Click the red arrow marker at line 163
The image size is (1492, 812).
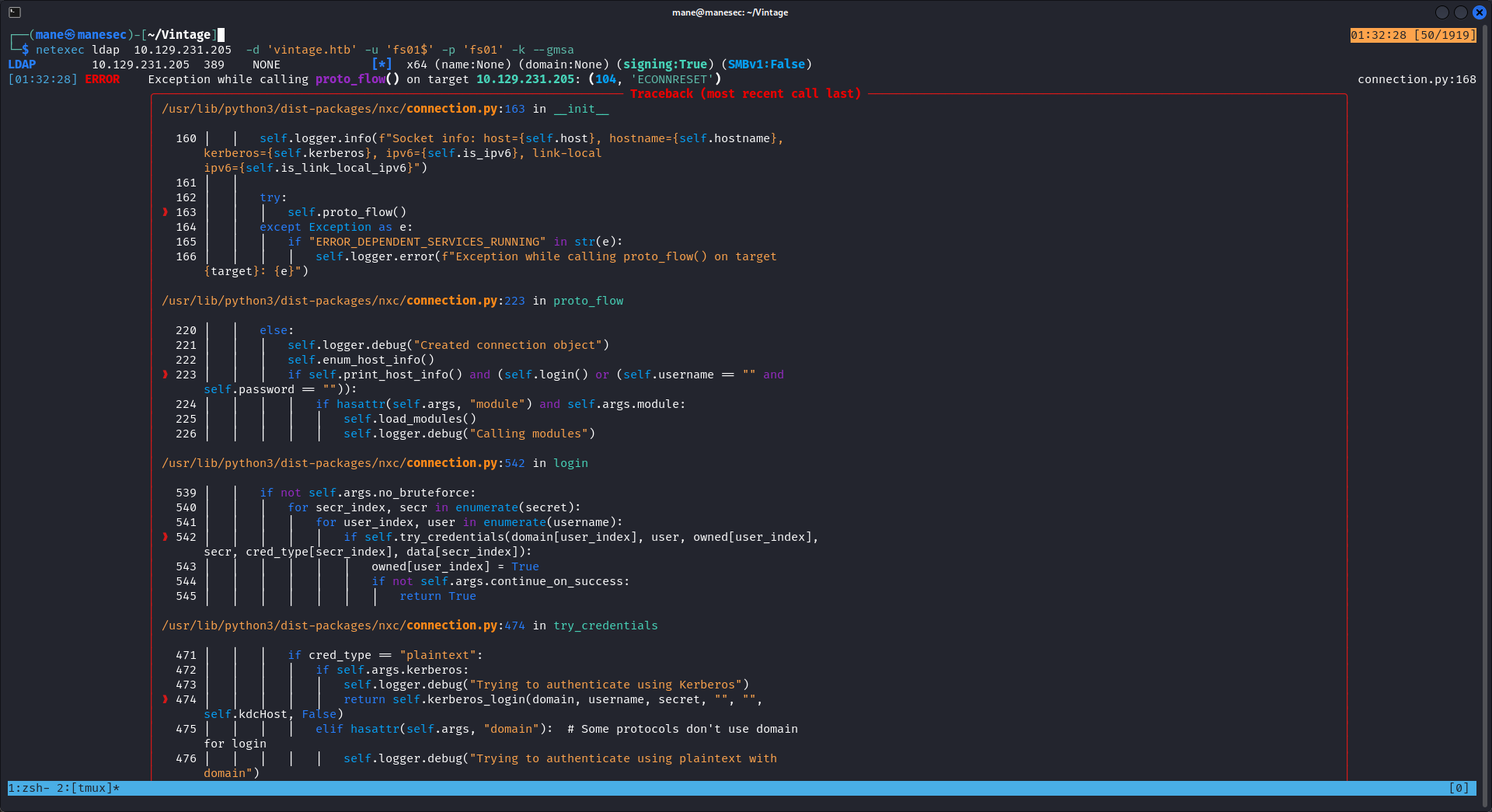pos(166,212)
